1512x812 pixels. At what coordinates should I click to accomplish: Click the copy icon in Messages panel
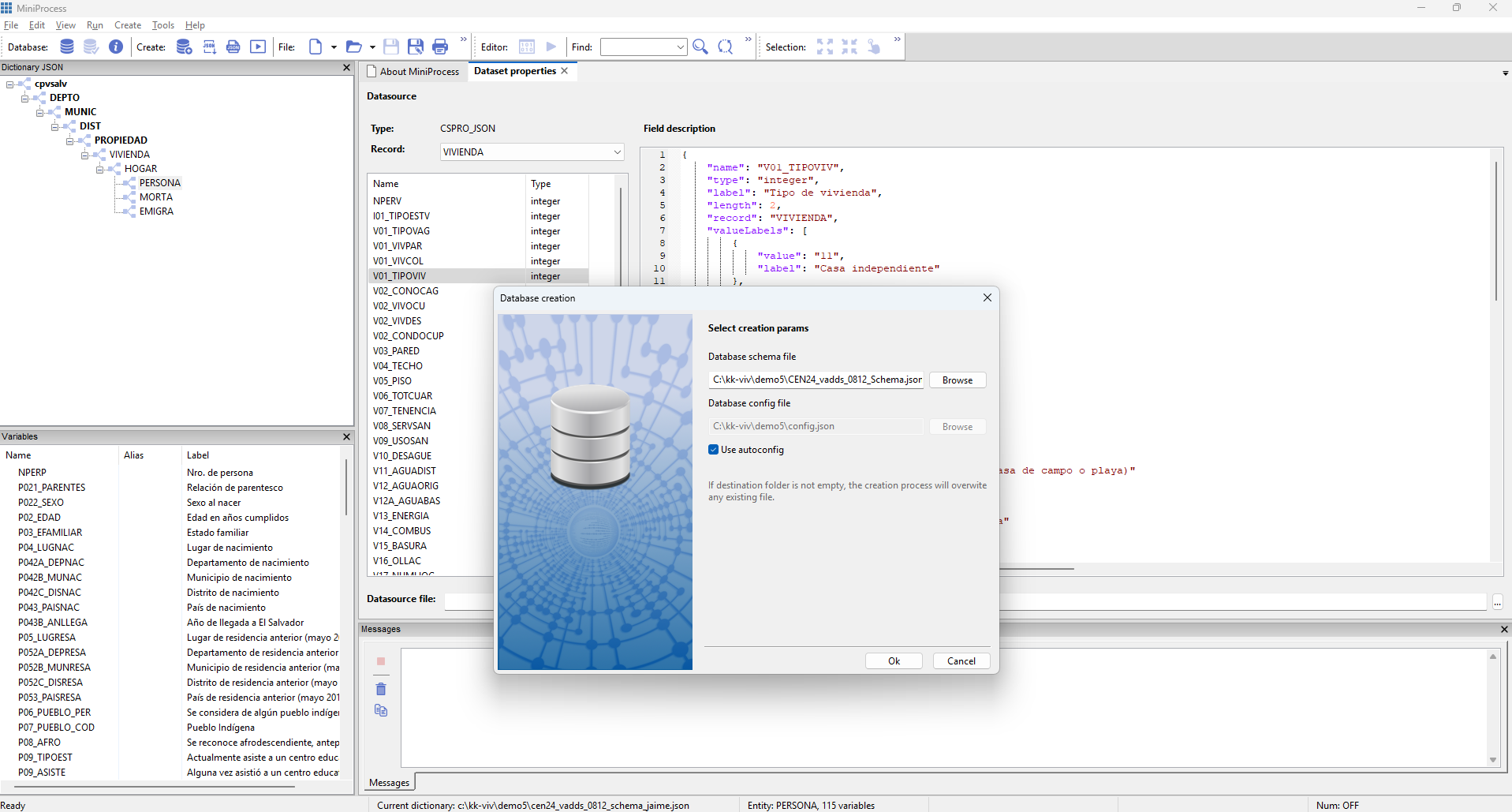pos(381,710)
